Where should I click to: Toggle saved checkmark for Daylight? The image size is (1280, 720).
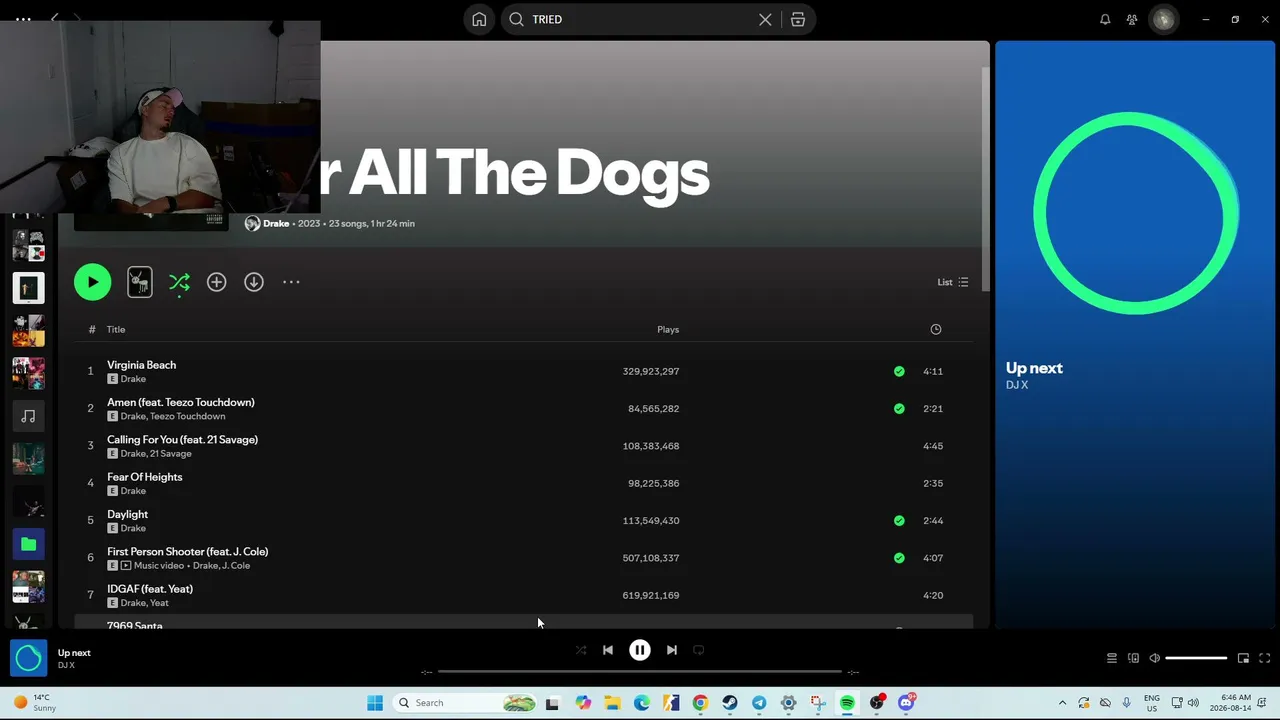899,520
